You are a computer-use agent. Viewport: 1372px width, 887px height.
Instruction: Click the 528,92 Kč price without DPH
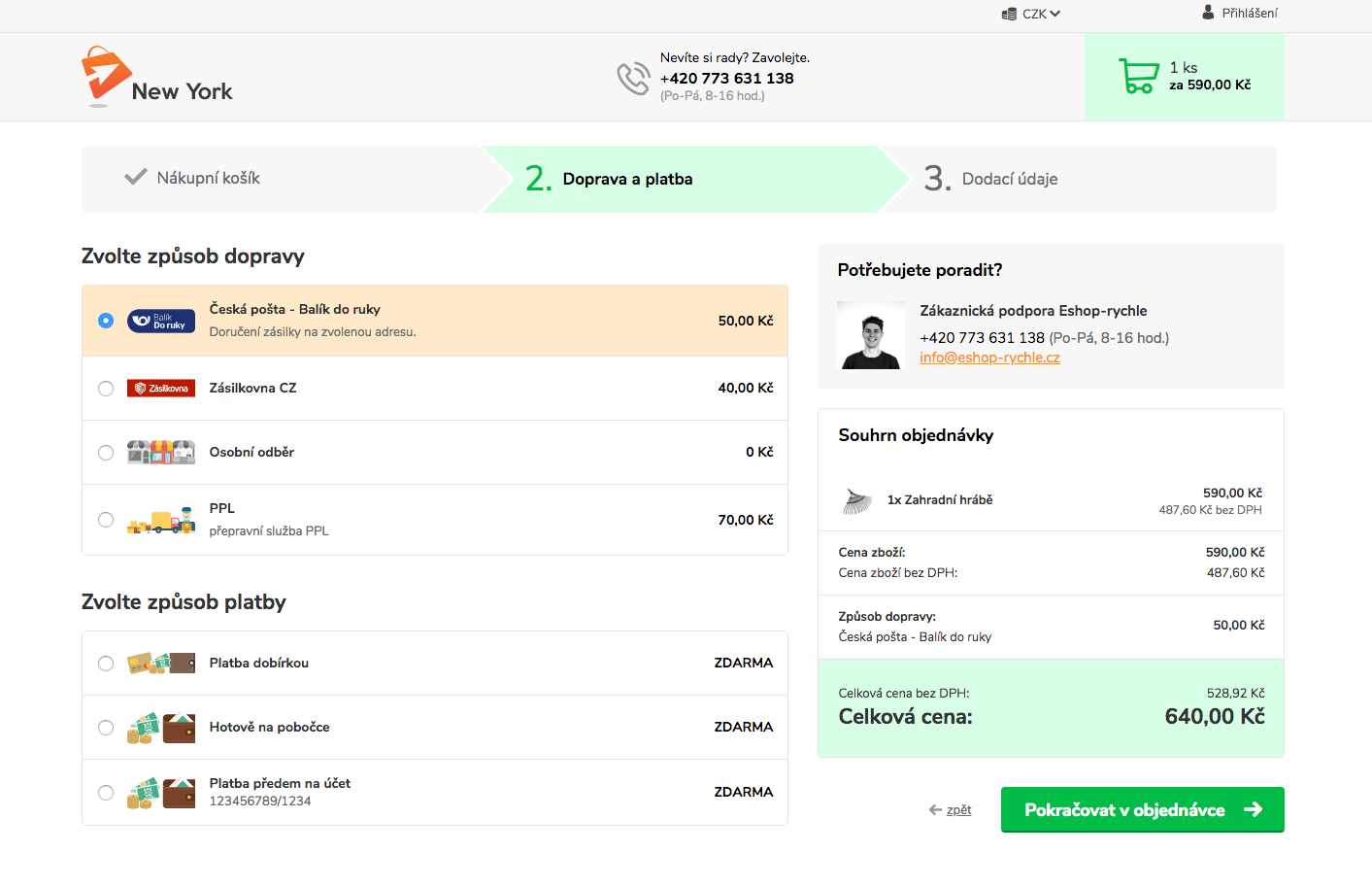1235,694
